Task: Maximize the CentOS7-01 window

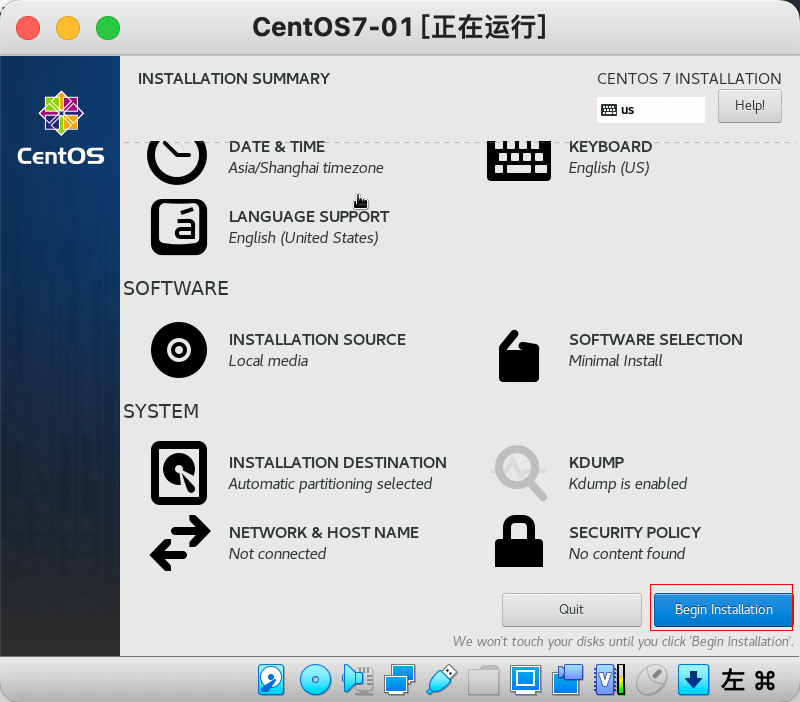Action: (108, 28)
